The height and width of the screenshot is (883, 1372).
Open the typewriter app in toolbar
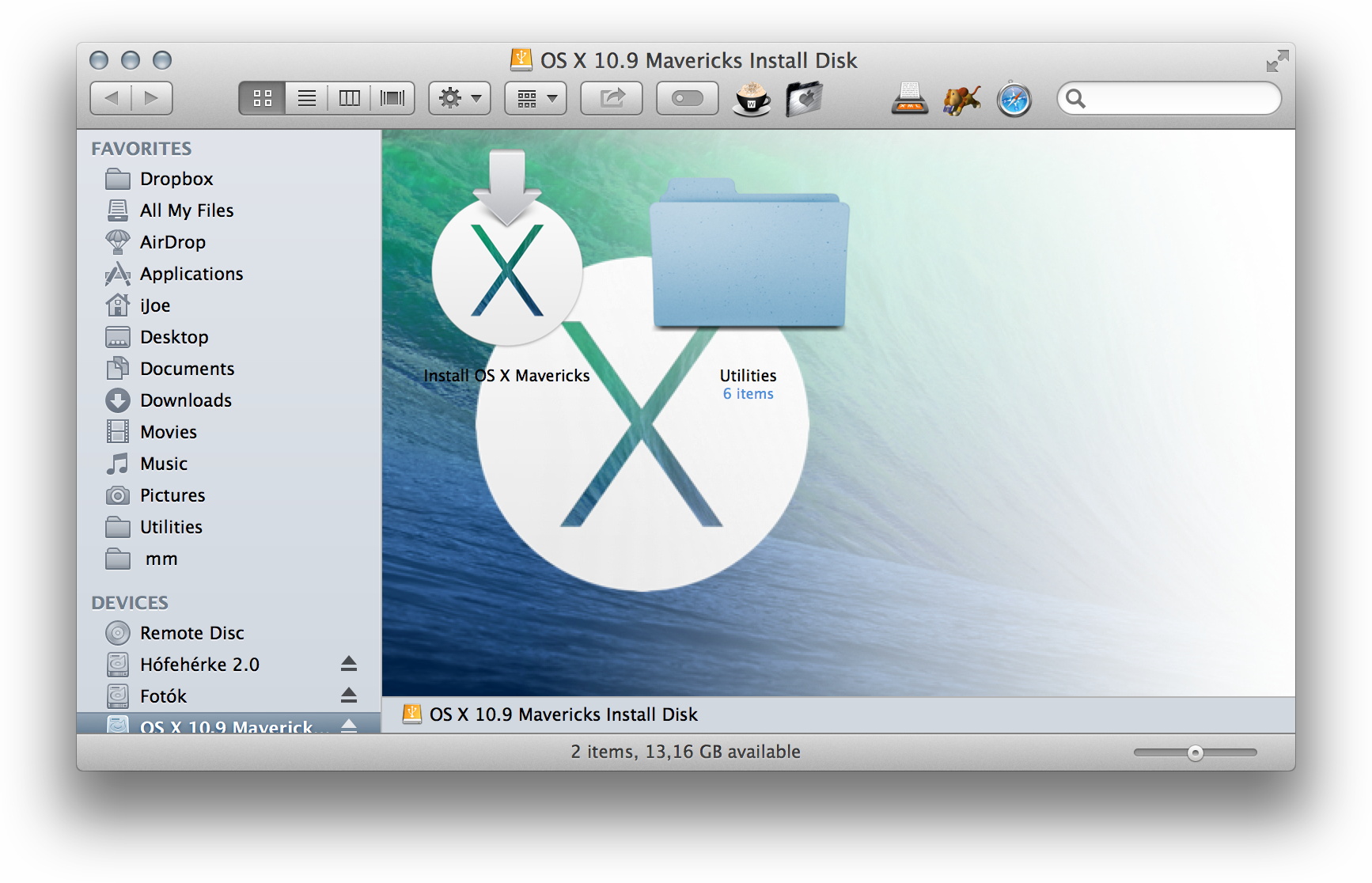coord(910,99)
